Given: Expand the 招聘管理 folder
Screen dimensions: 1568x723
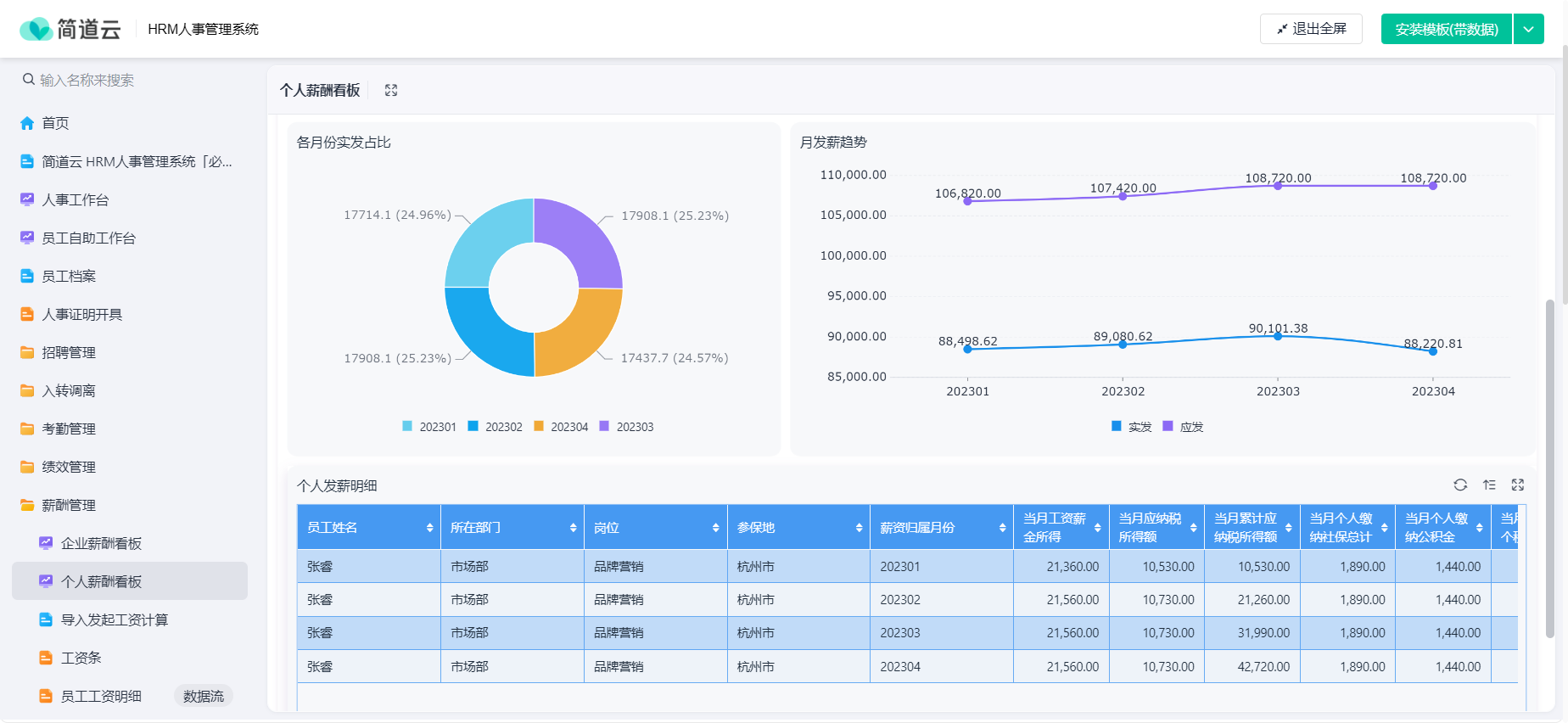Looking at the screenshot, I should tap(69, 352).
